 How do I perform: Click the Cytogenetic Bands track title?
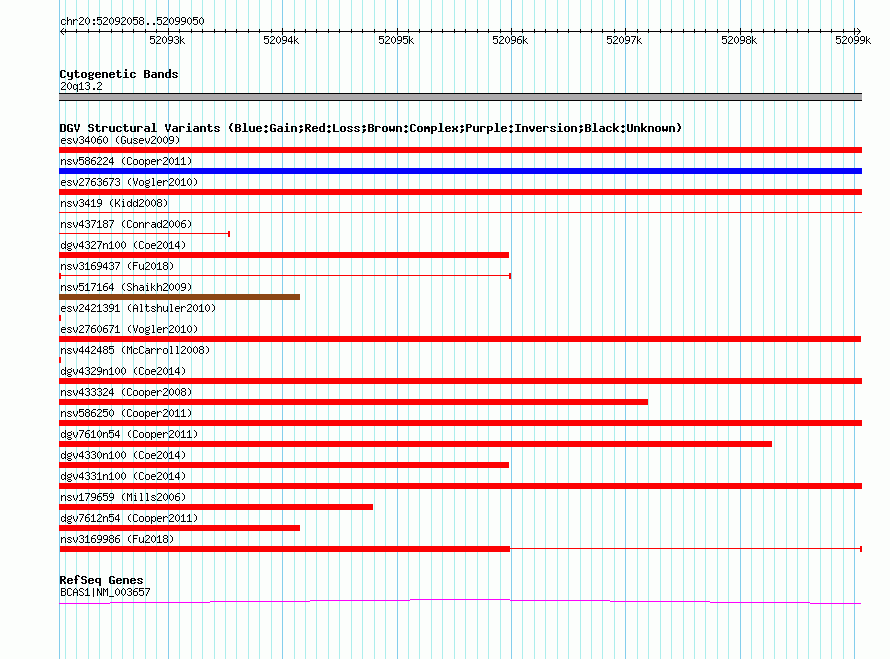tap(119, 74)
